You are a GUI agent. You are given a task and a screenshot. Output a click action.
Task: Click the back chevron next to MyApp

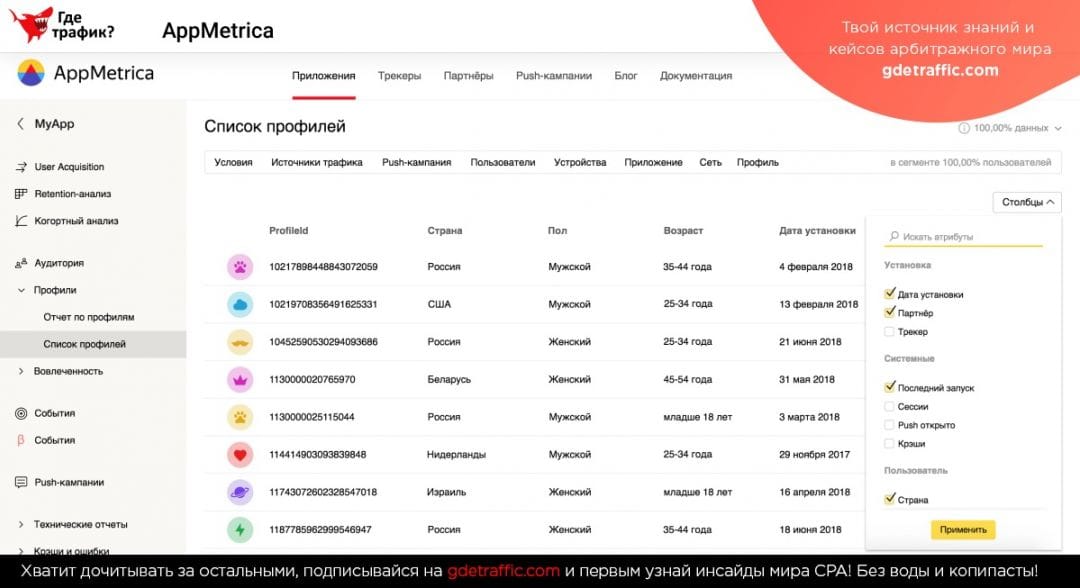tap(20, 124)
